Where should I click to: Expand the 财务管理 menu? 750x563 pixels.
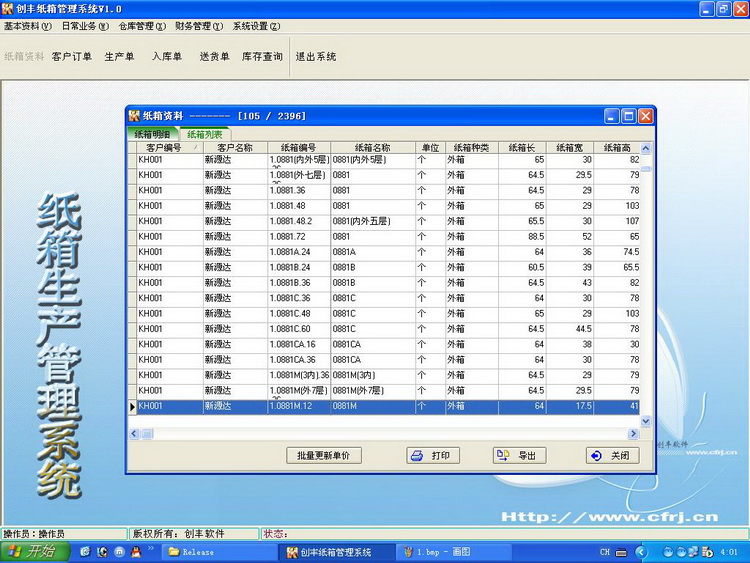tap(199, 26)
